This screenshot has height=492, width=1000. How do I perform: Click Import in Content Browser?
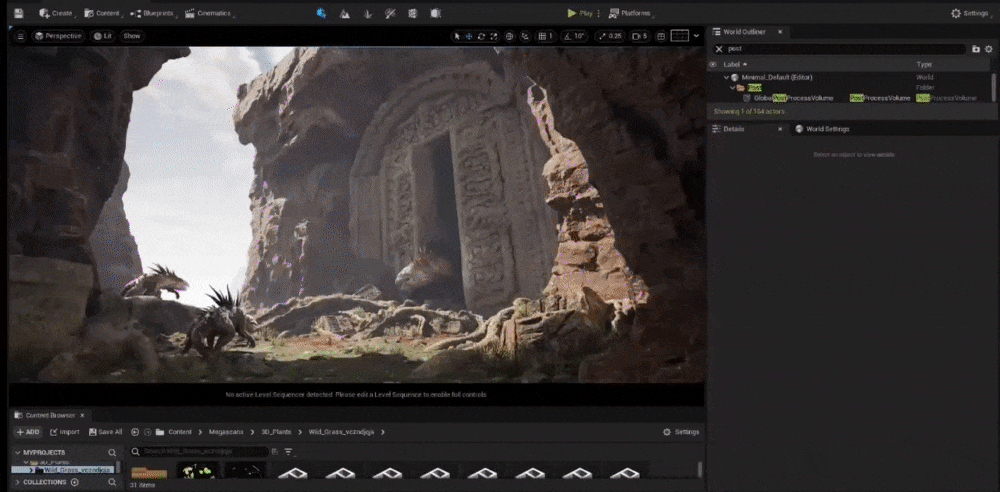(64, 432)
